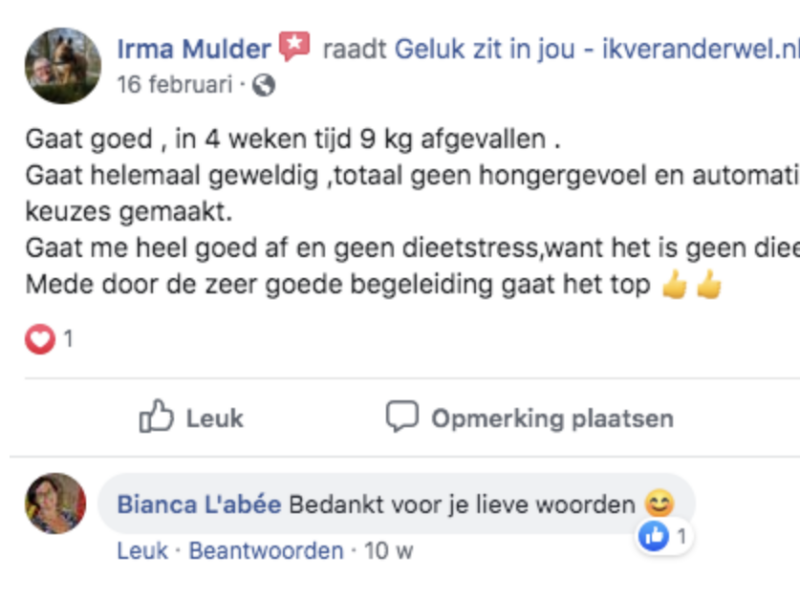
Task: Like the post with Leuk button
Action: (191, 417)
